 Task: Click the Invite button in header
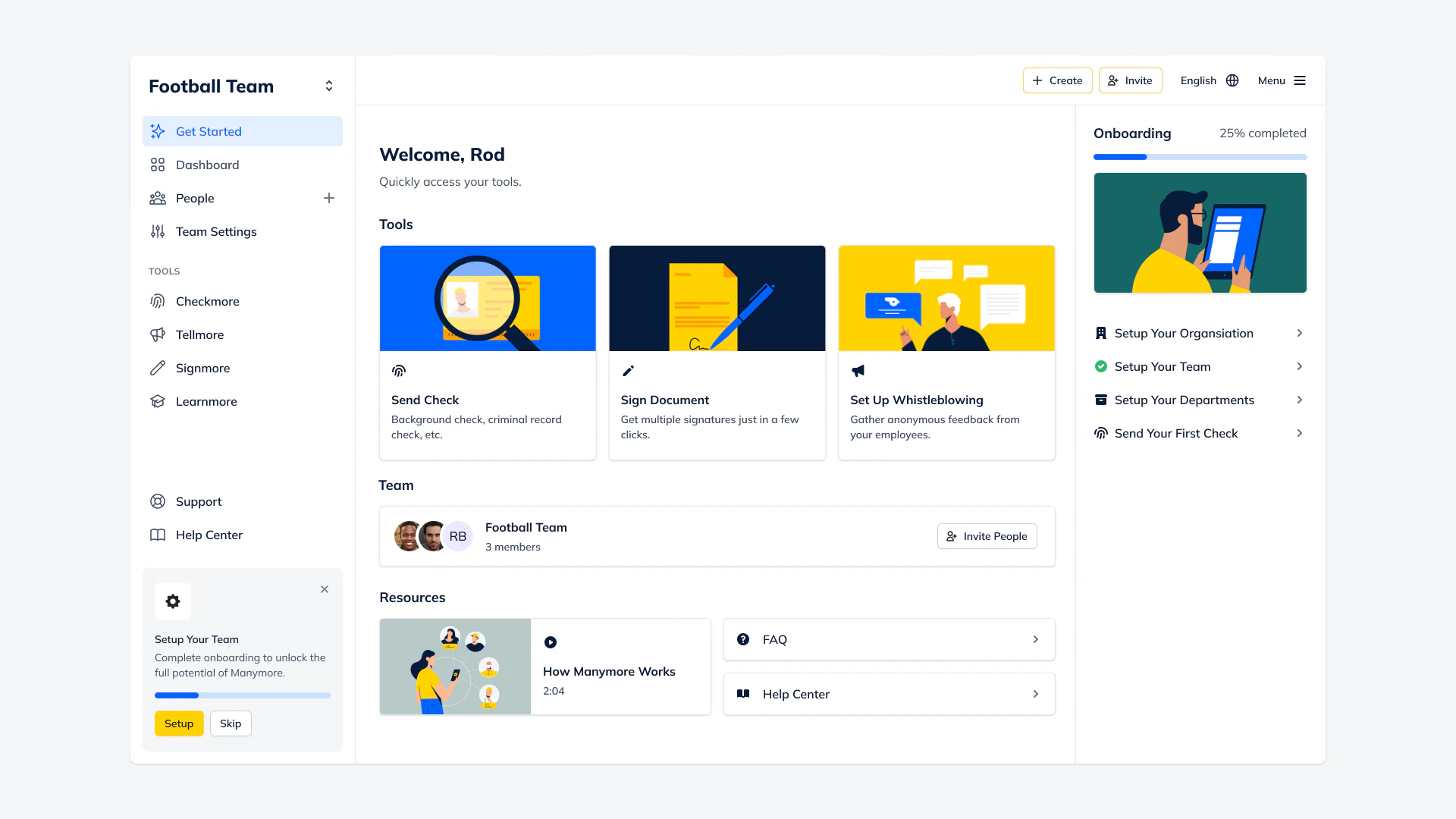1131,80
